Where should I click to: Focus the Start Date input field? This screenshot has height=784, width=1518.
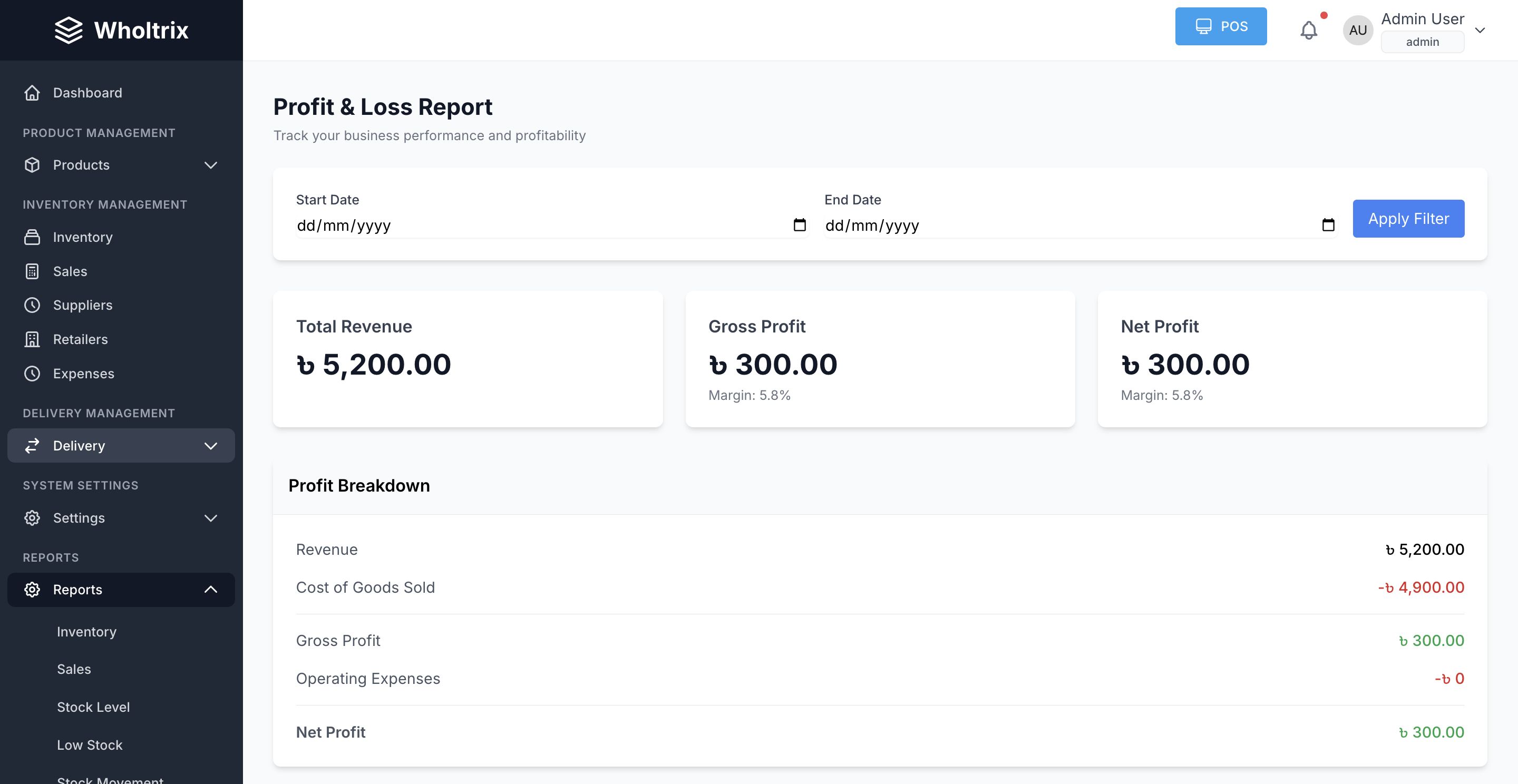click(x=530, y=226)
